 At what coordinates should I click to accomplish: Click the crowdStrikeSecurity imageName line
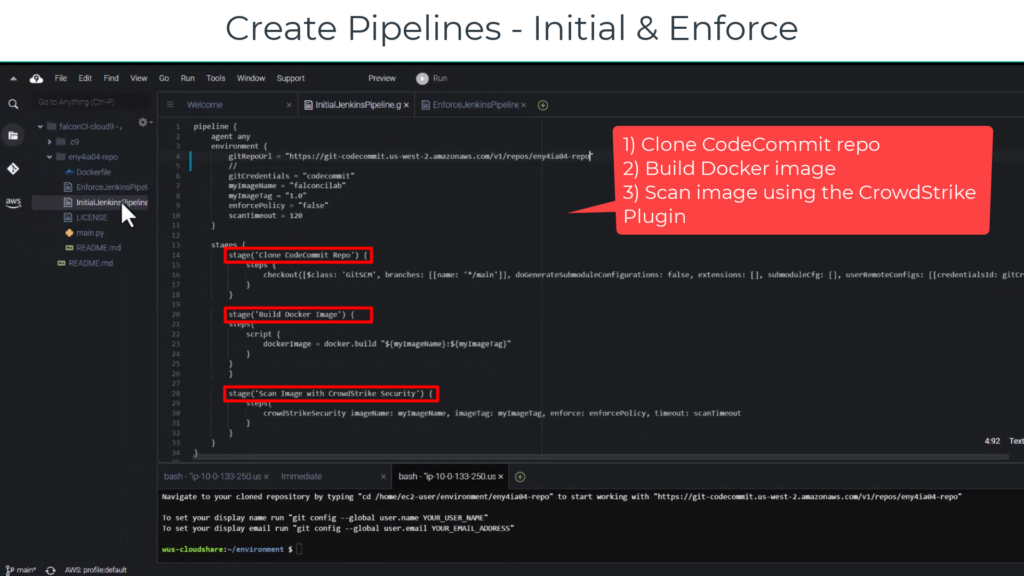pyautogui.click(x=502, y=413)
